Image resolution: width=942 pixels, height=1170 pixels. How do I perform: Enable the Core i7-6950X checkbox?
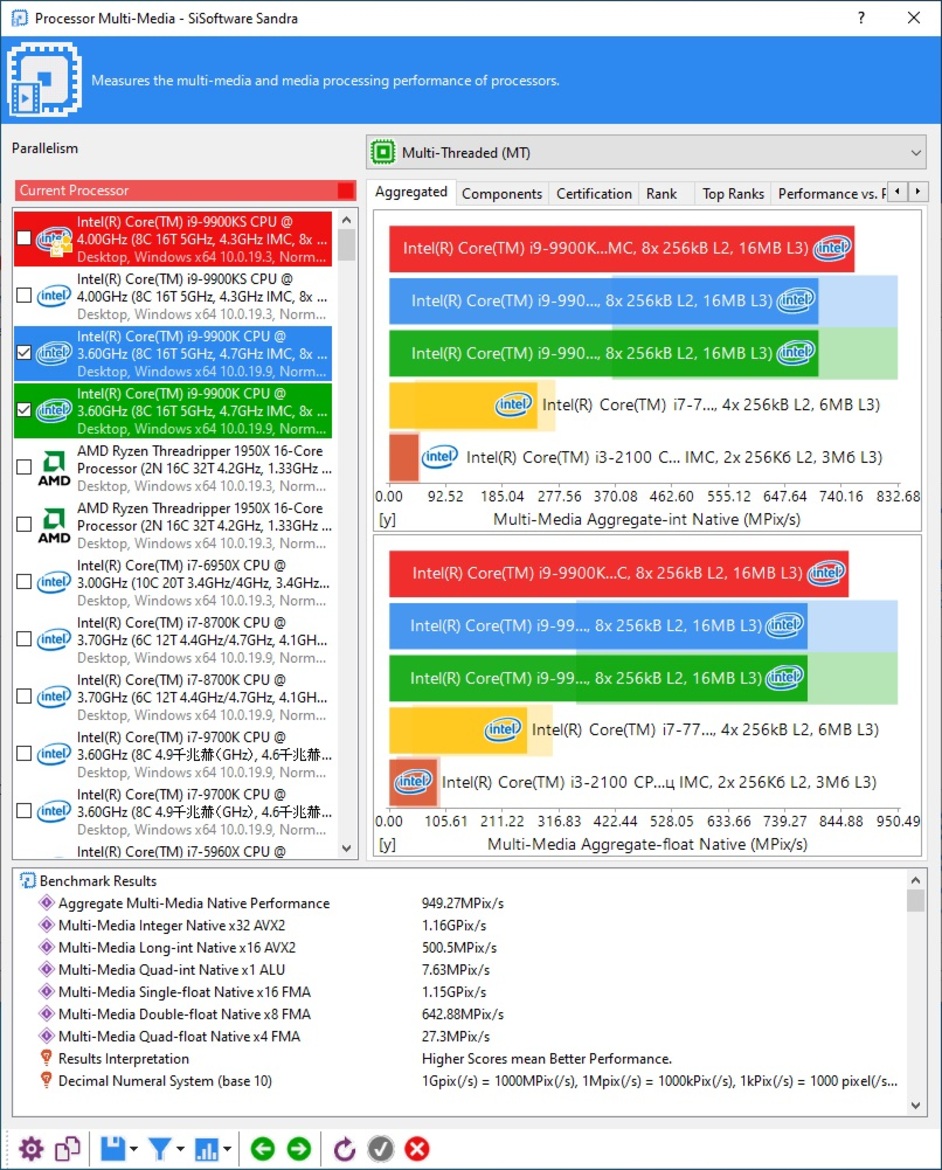24,582
